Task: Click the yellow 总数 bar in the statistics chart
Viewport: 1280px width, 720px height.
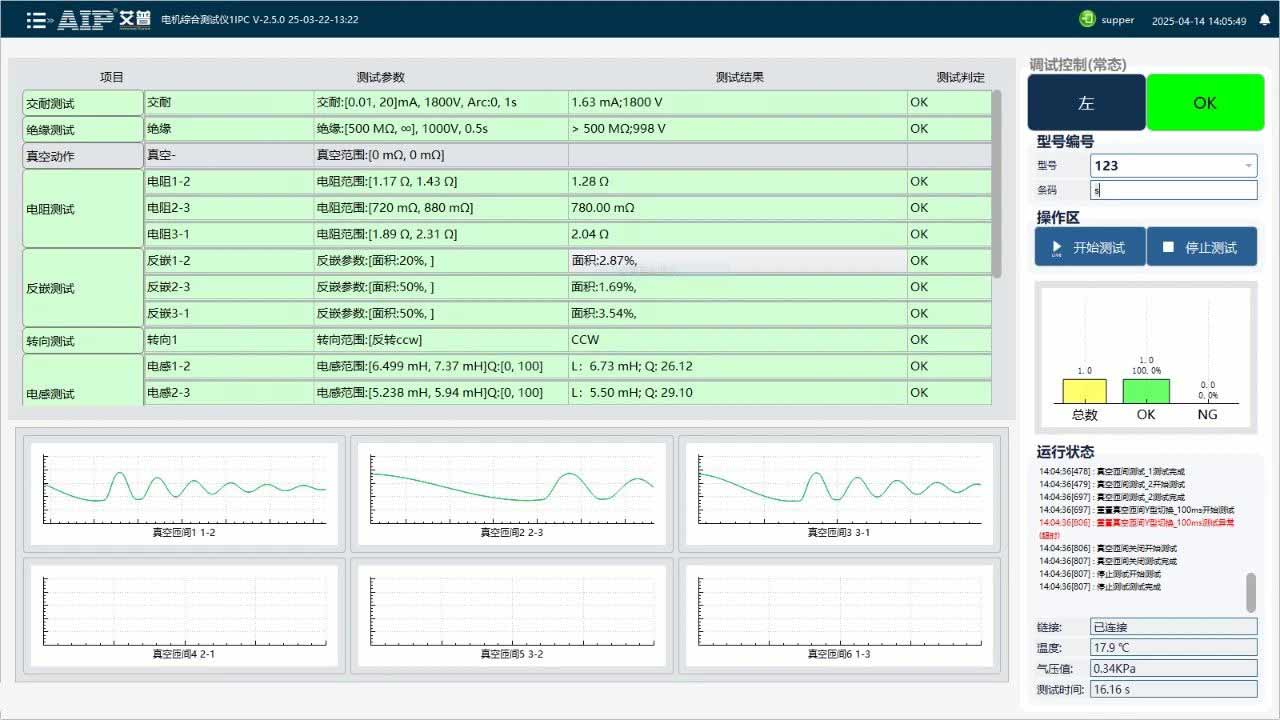Action: pos(1083,390)
